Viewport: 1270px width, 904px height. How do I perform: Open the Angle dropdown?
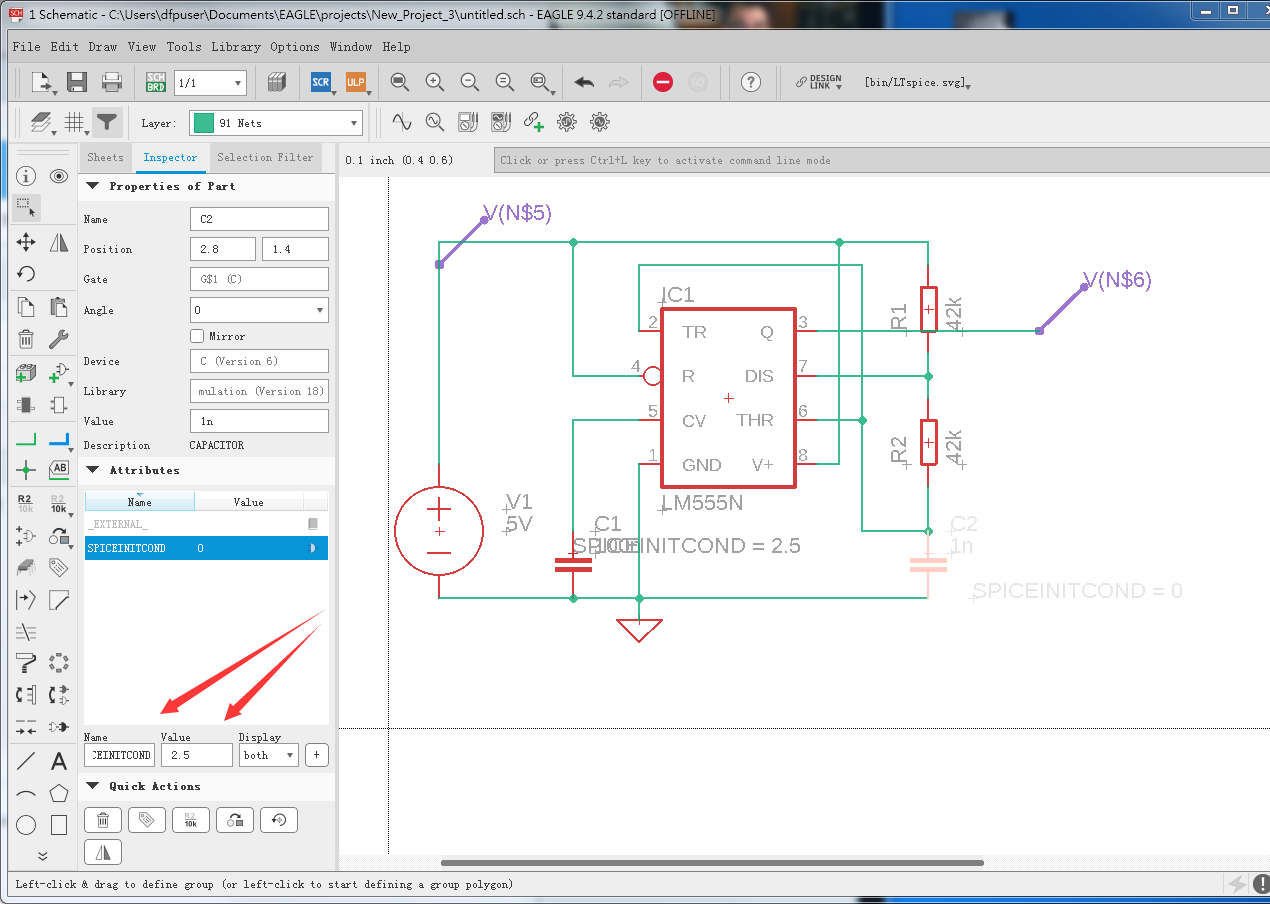coord(259,310)
